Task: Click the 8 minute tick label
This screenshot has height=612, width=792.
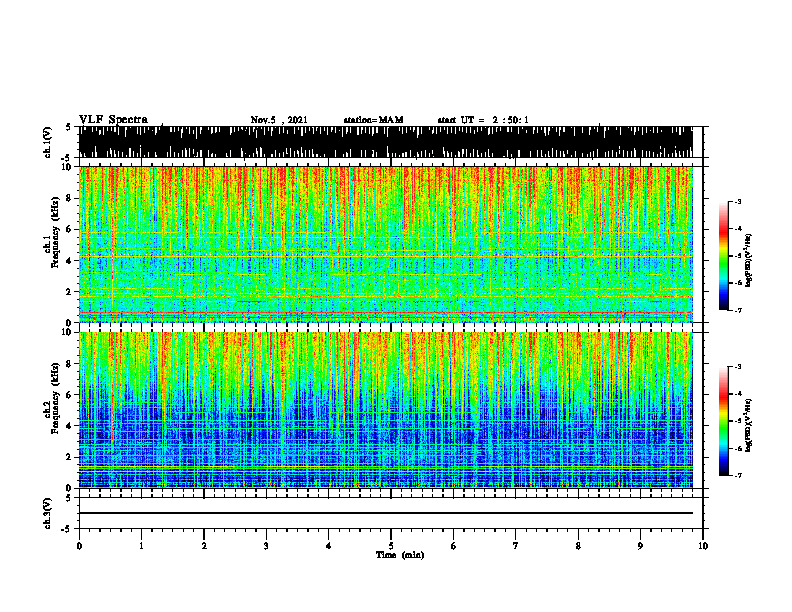Action: tap(578, 546)
